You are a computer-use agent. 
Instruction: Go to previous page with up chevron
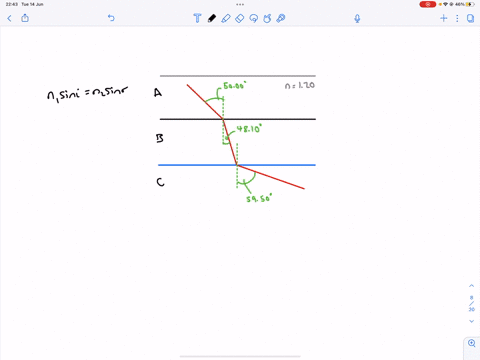click(471, 286)
